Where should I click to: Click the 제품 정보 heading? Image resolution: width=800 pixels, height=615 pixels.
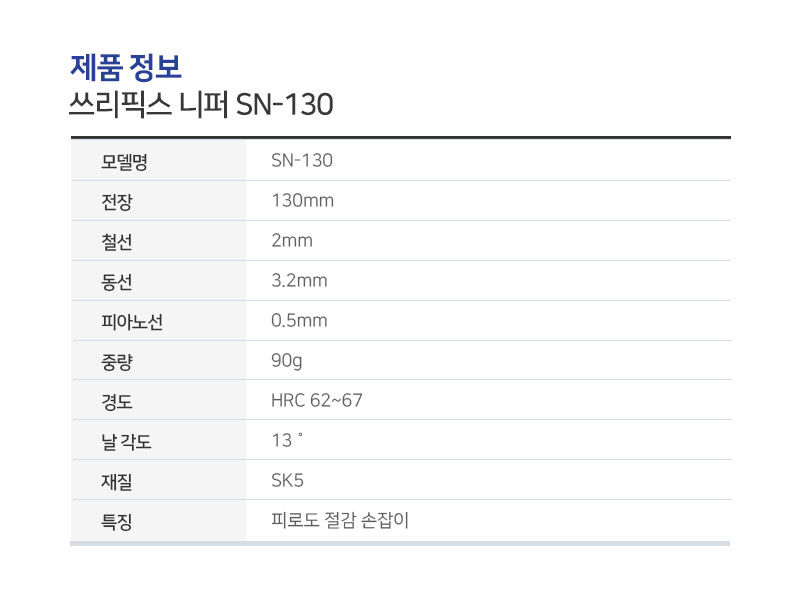point(126,67)
